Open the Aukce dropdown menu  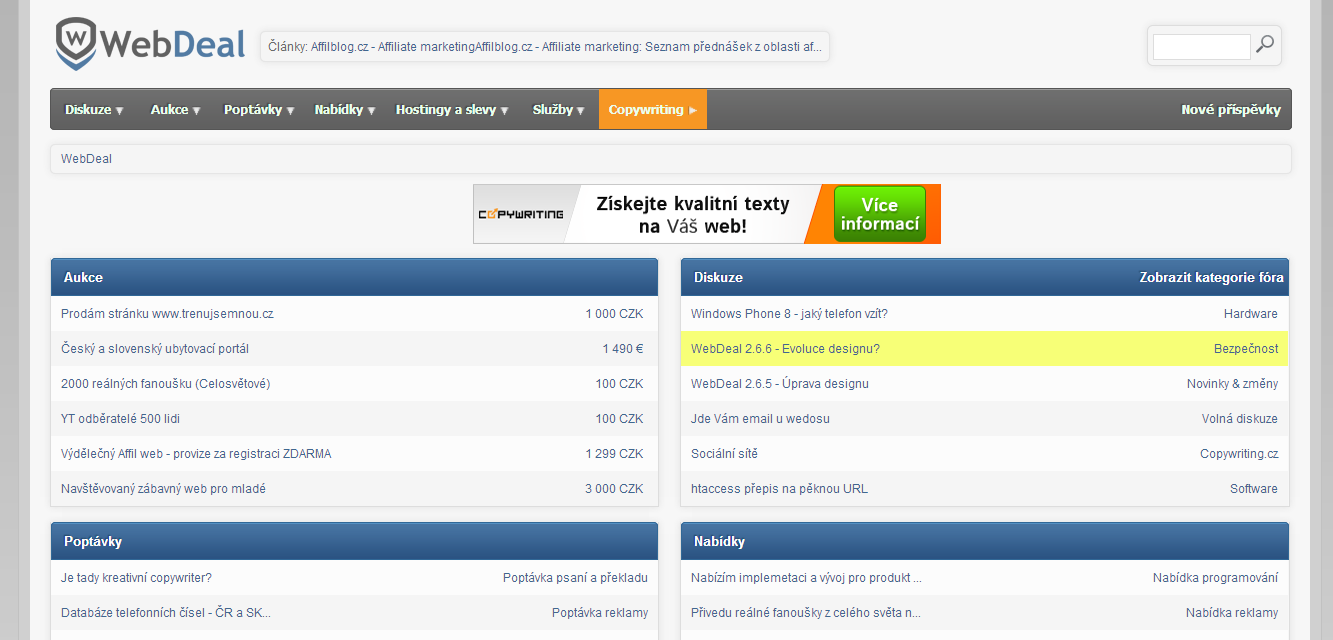[176, 110]
